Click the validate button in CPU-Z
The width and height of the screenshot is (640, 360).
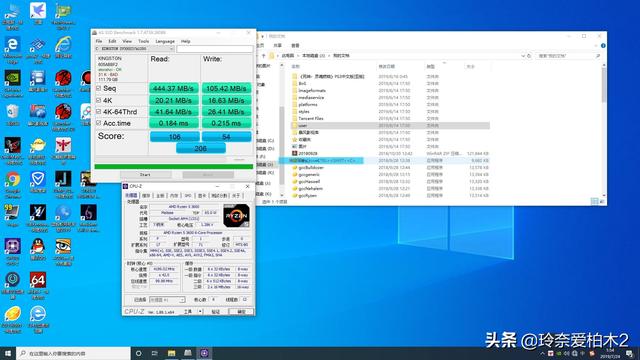pos(216,311)
